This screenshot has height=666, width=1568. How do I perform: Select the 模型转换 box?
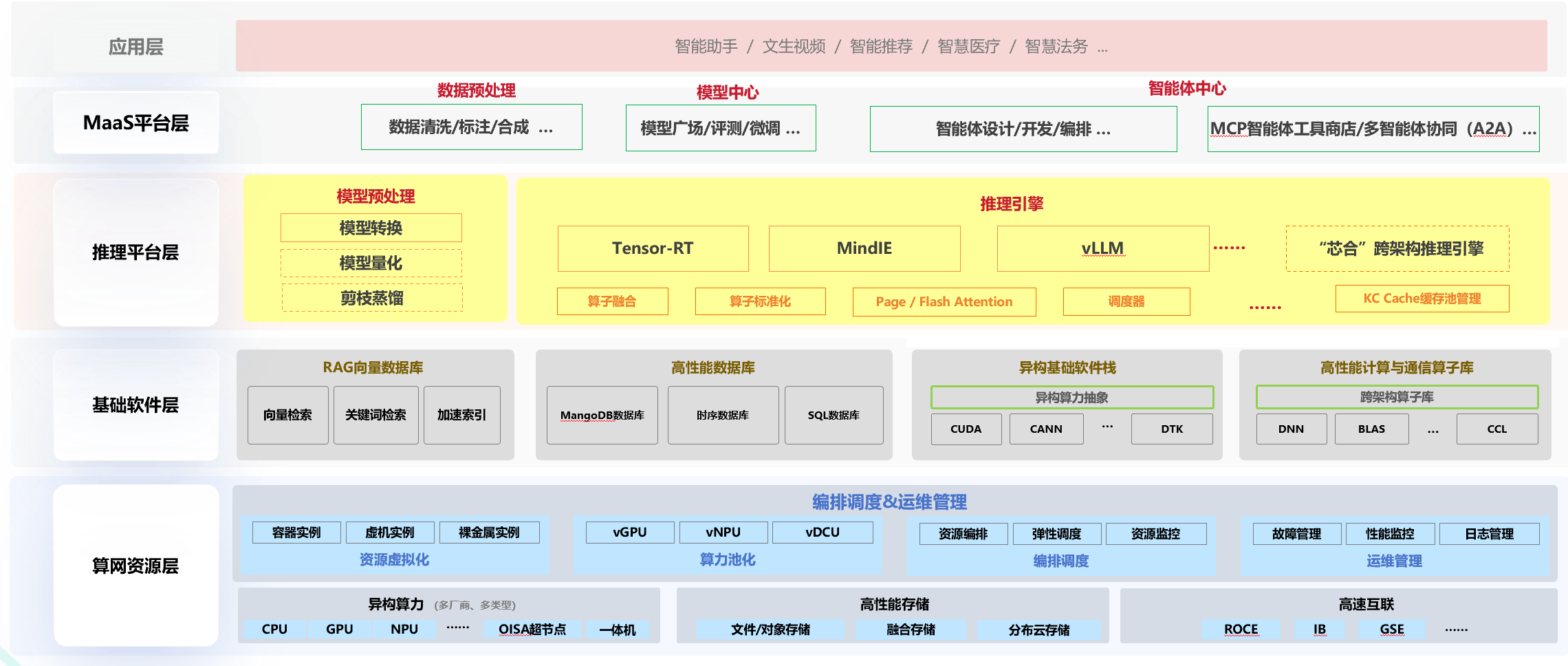coord(371,228)
